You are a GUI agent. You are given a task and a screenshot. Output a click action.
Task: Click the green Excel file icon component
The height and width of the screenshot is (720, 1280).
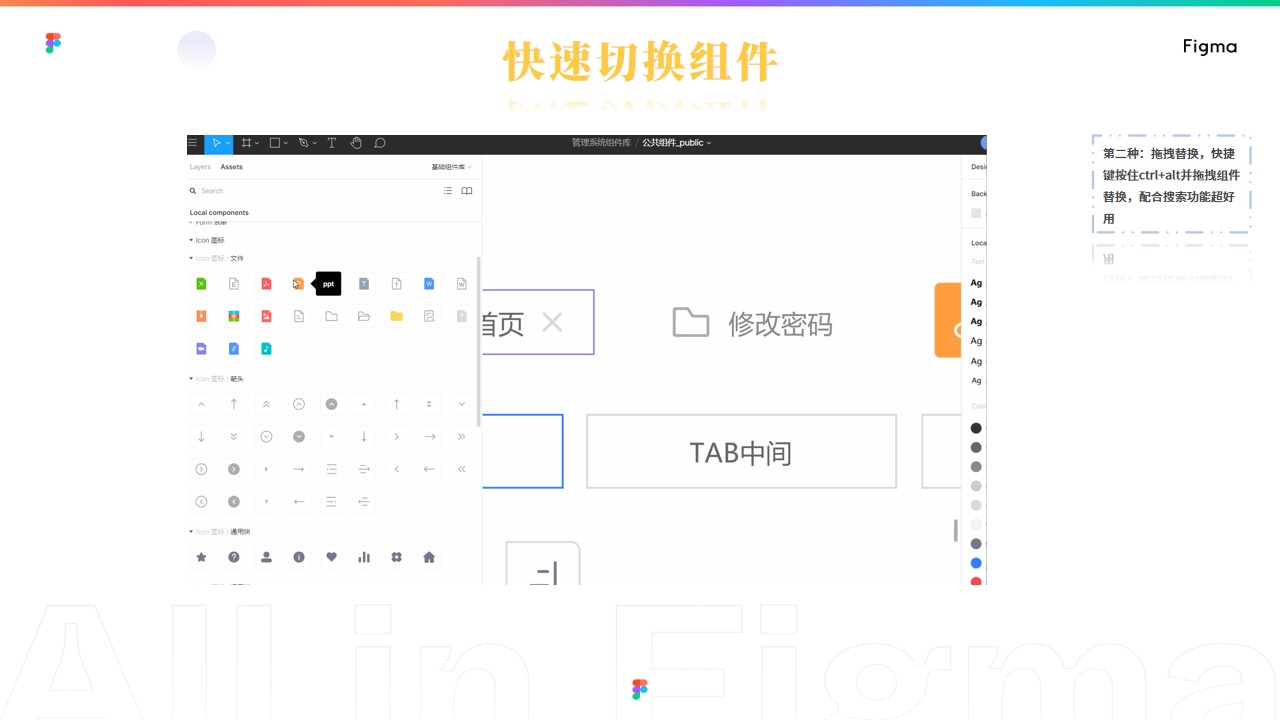(x=201, y=284)
